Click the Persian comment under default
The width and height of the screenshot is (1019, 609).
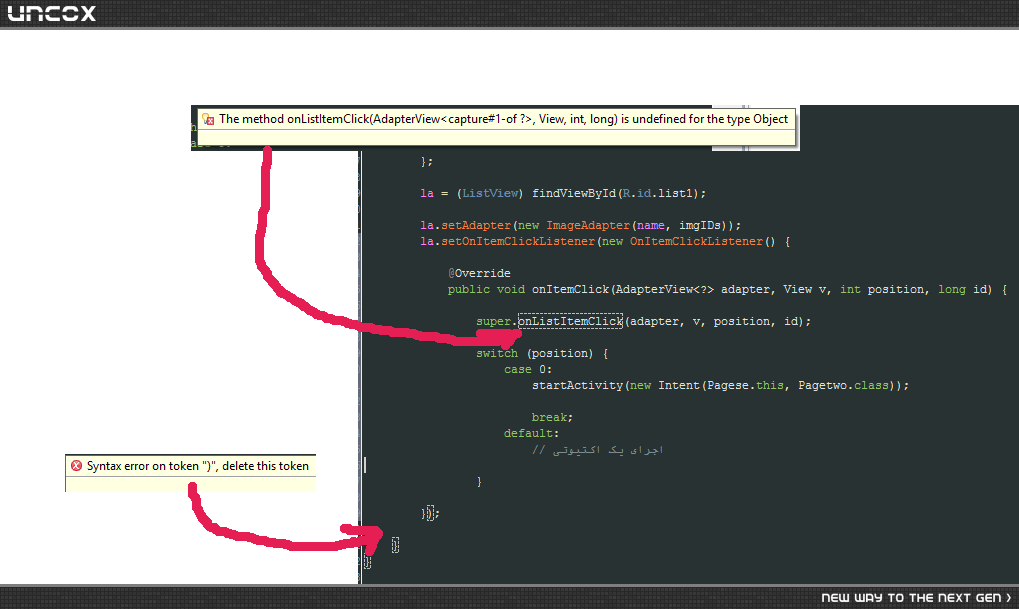tap(597, 450)
